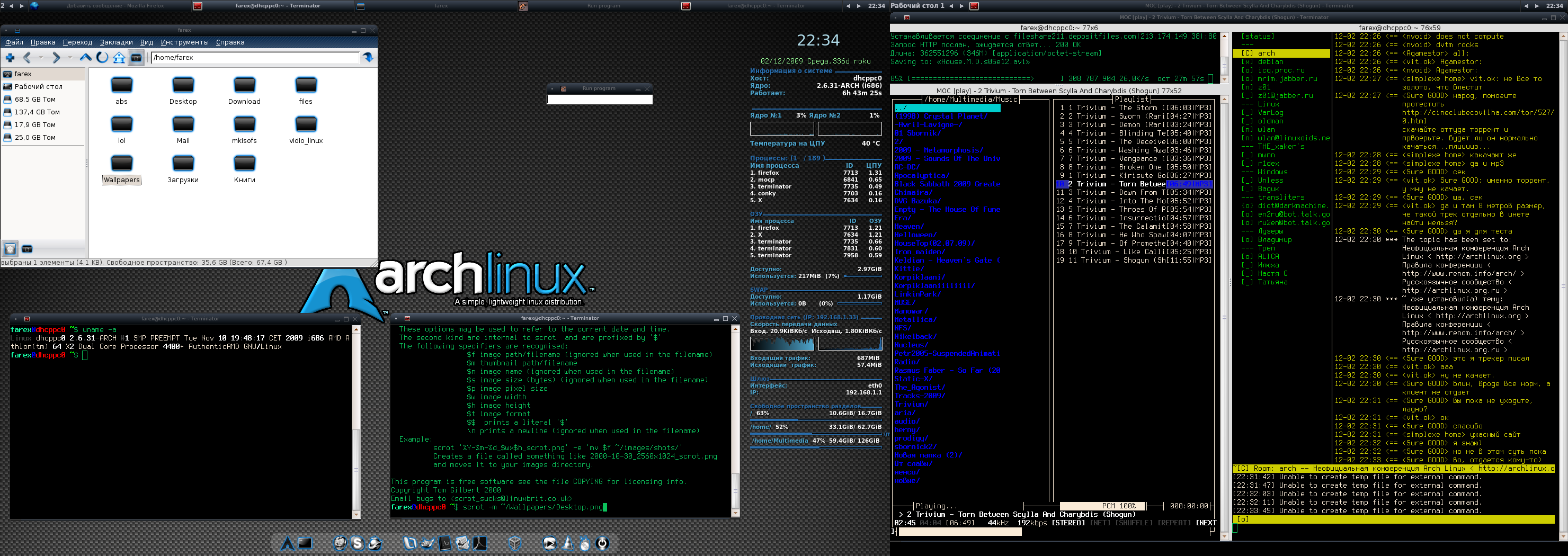Toggle places view button at the sidebar bottom
Image resolution: width=1568 pixels, height=556 pixels.
coord(11,248)
